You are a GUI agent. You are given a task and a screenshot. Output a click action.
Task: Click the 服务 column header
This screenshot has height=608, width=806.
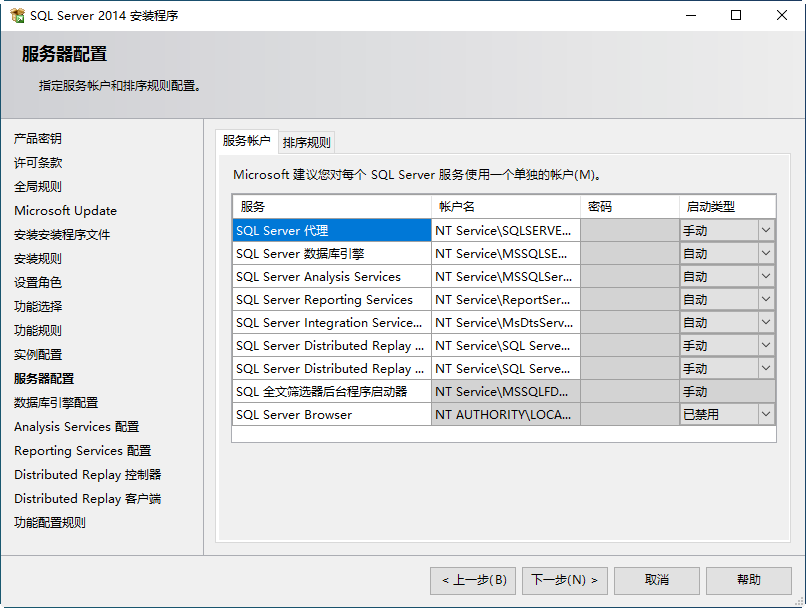(x=332, y=207)
